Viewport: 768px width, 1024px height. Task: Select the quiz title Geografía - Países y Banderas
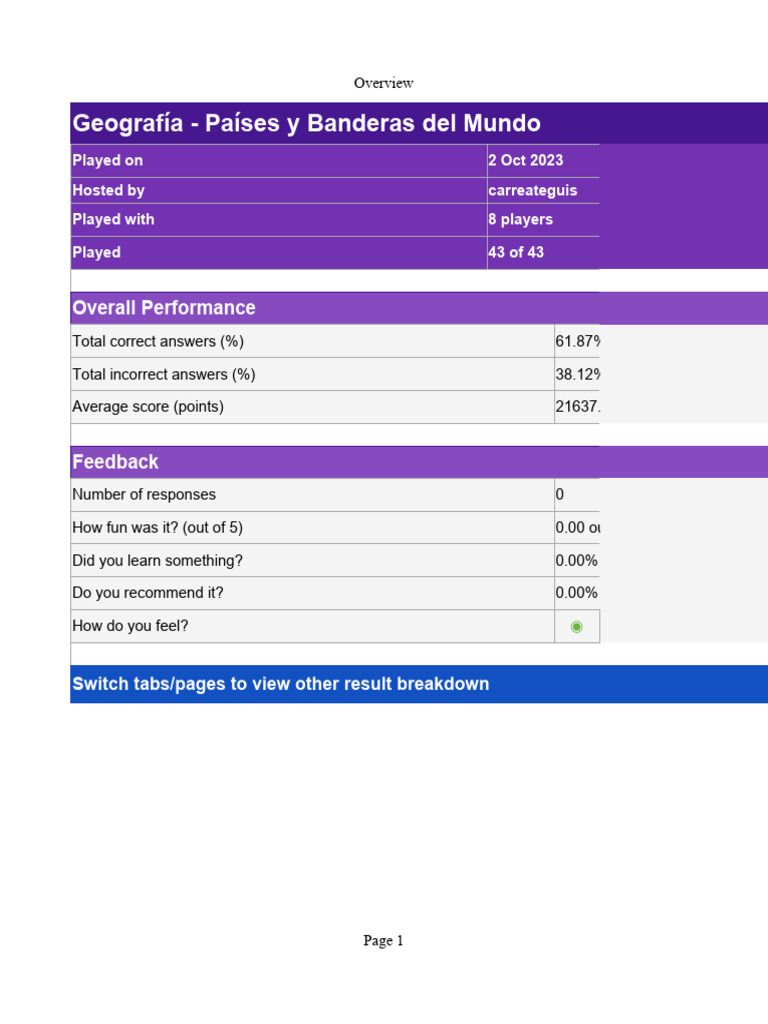coord(306,124)
